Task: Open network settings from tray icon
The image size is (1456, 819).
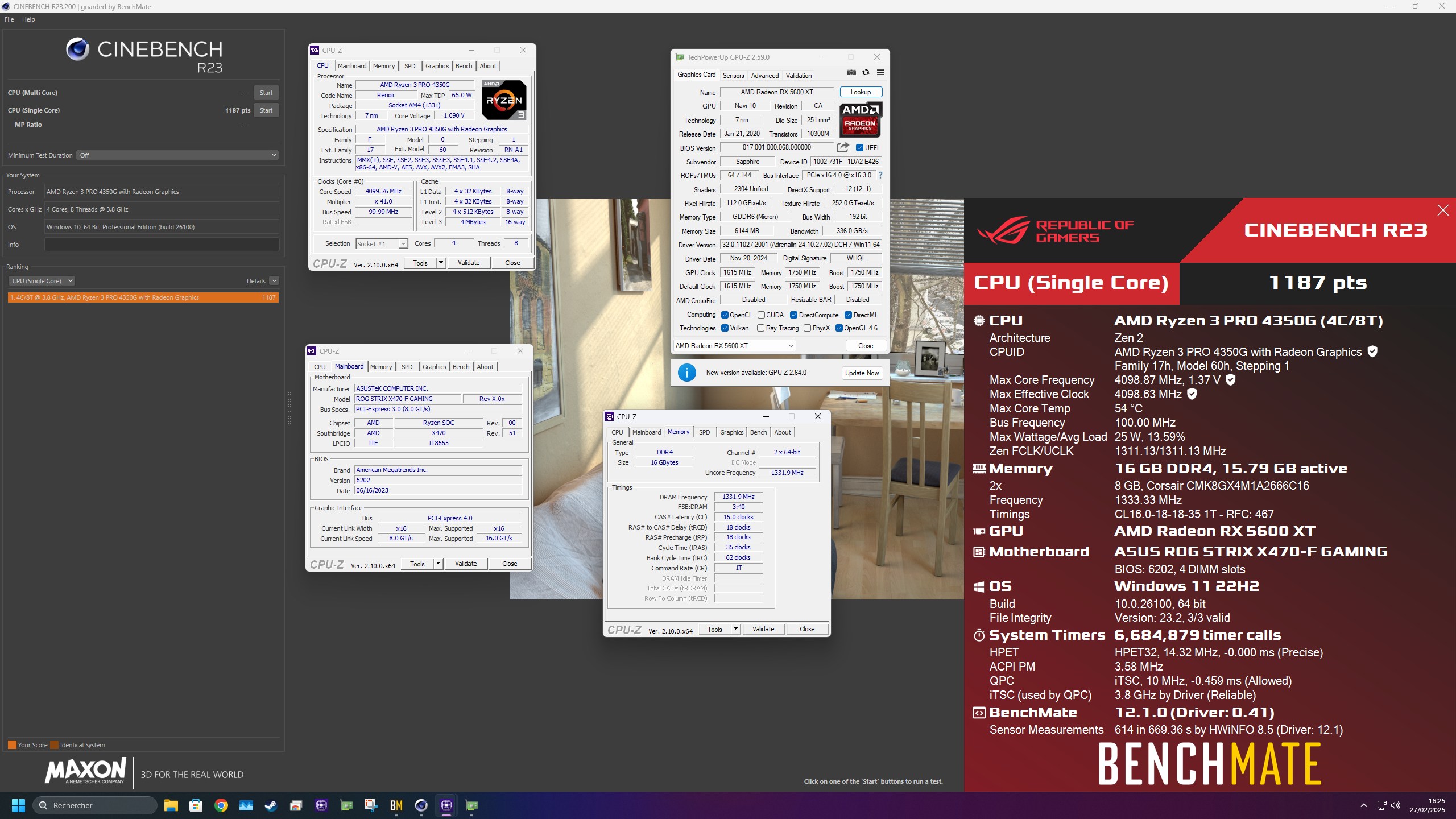Action: [1381, 805]
